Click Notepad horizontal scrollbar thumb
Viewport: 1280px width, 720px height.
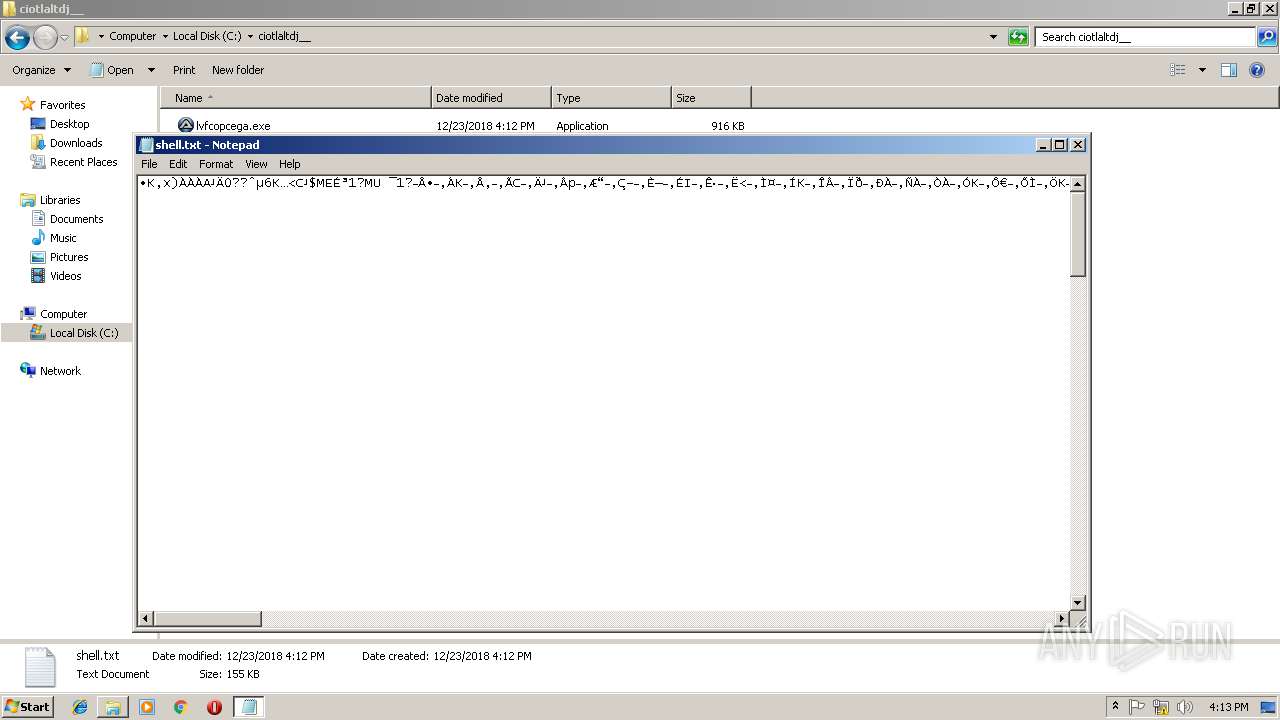click(x=207, y=619)
